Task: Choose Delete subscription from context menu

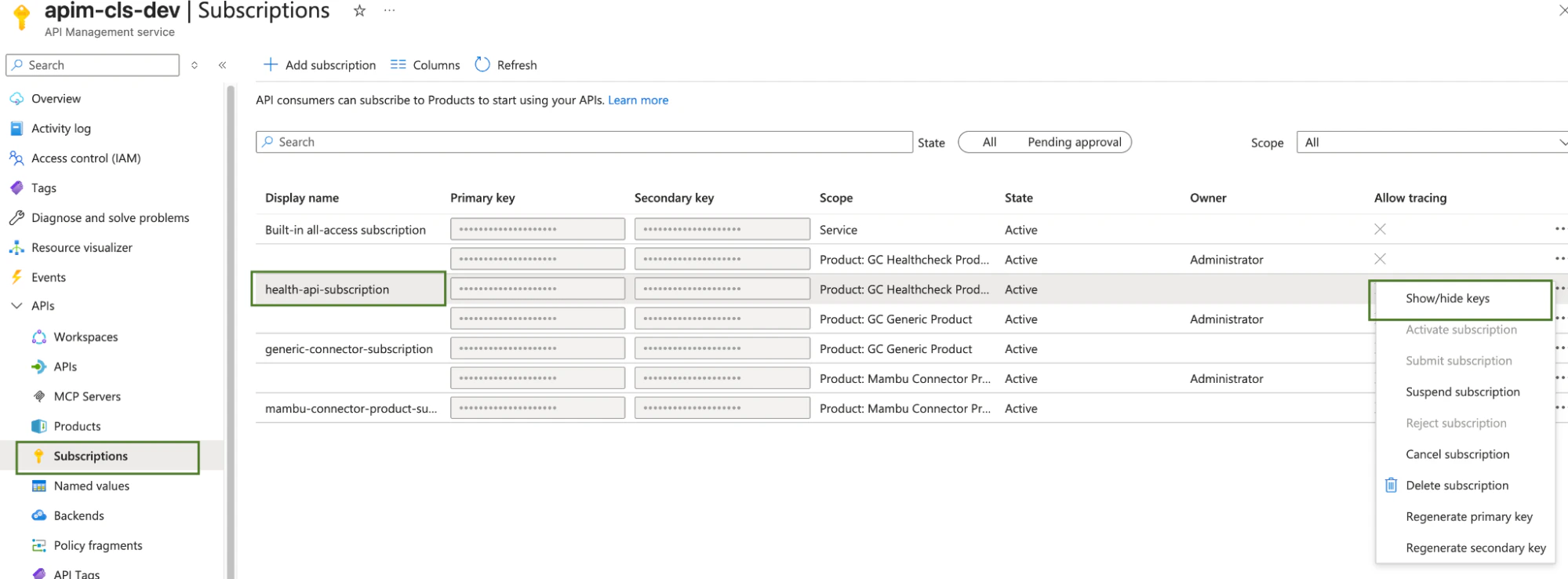Action: click(1457, 486)
